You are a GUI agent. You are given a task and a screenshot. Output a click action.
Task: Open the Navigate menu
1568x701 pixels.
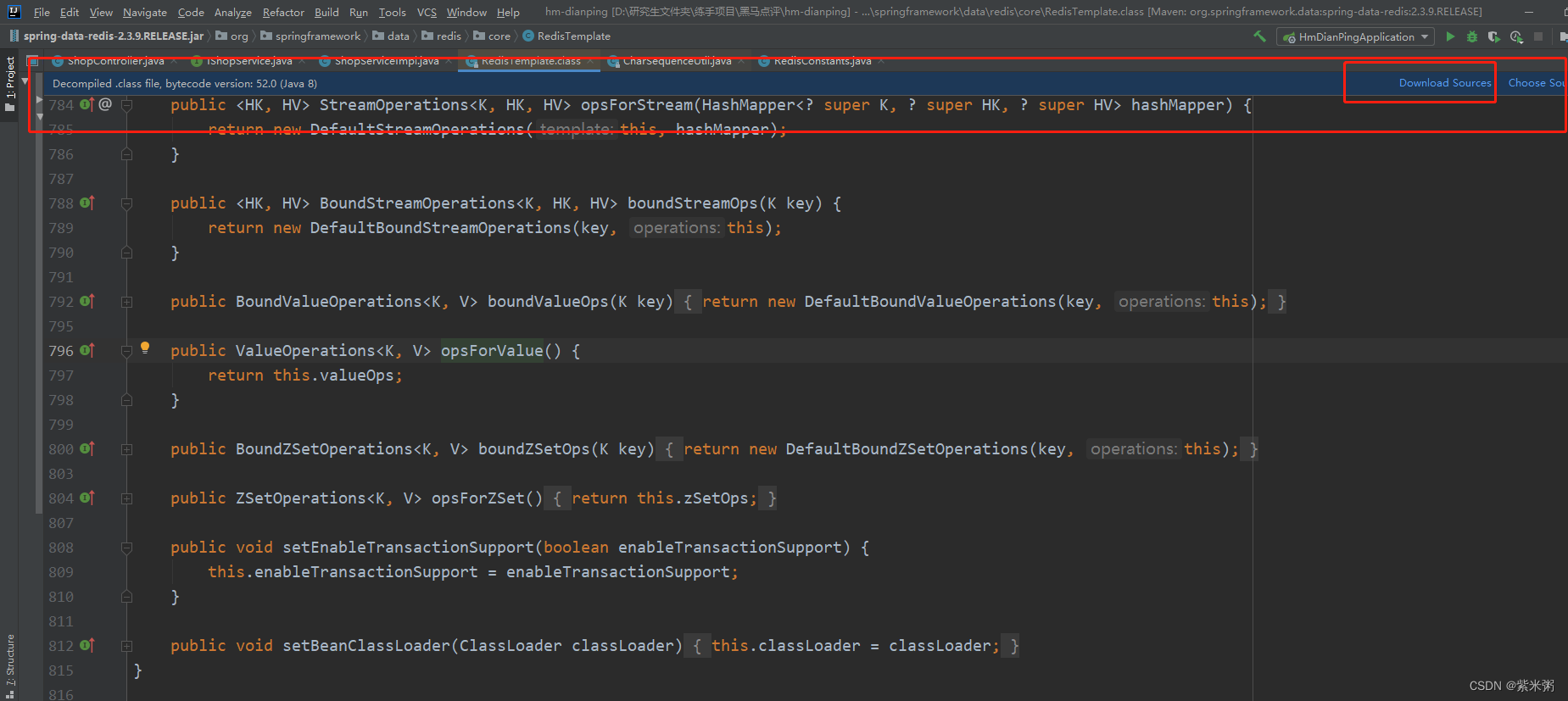click(x=145, y=12)
